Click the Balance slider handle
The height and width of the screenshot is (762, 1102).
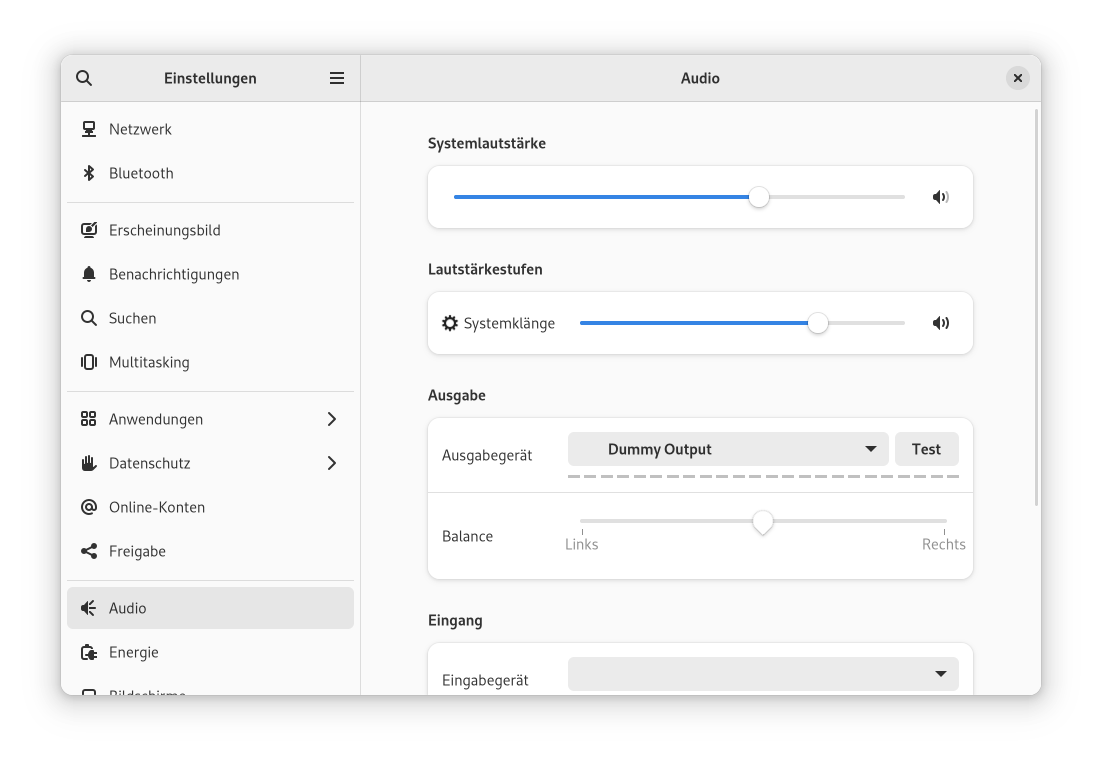763,522
